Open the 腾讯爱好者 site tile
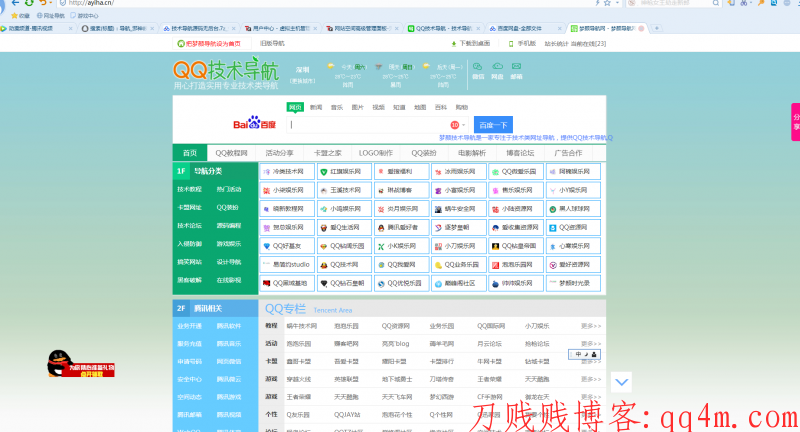 point(402,227)
